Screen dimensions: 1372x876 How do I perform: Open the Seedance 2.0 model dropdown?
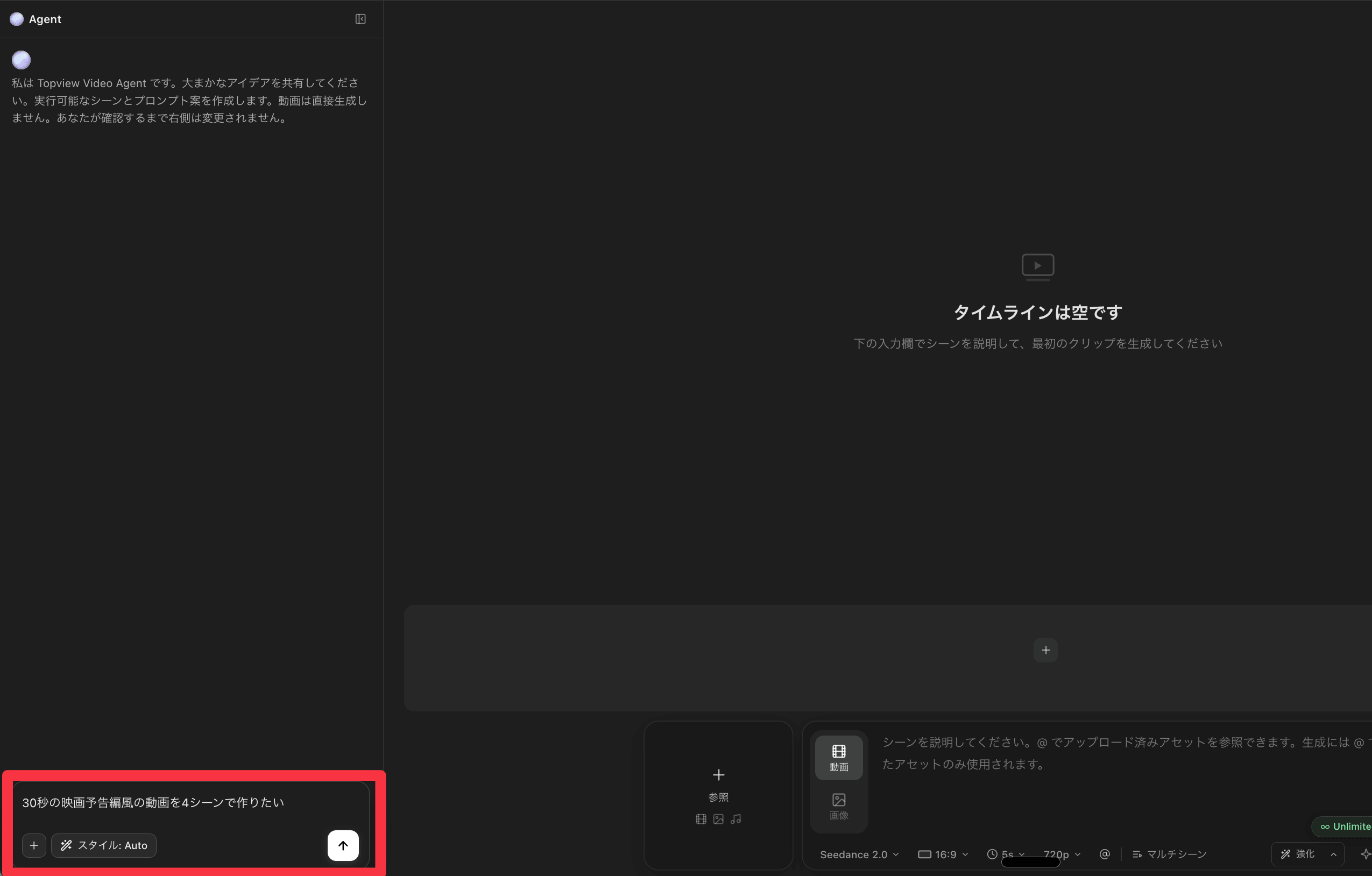(859, 854)
